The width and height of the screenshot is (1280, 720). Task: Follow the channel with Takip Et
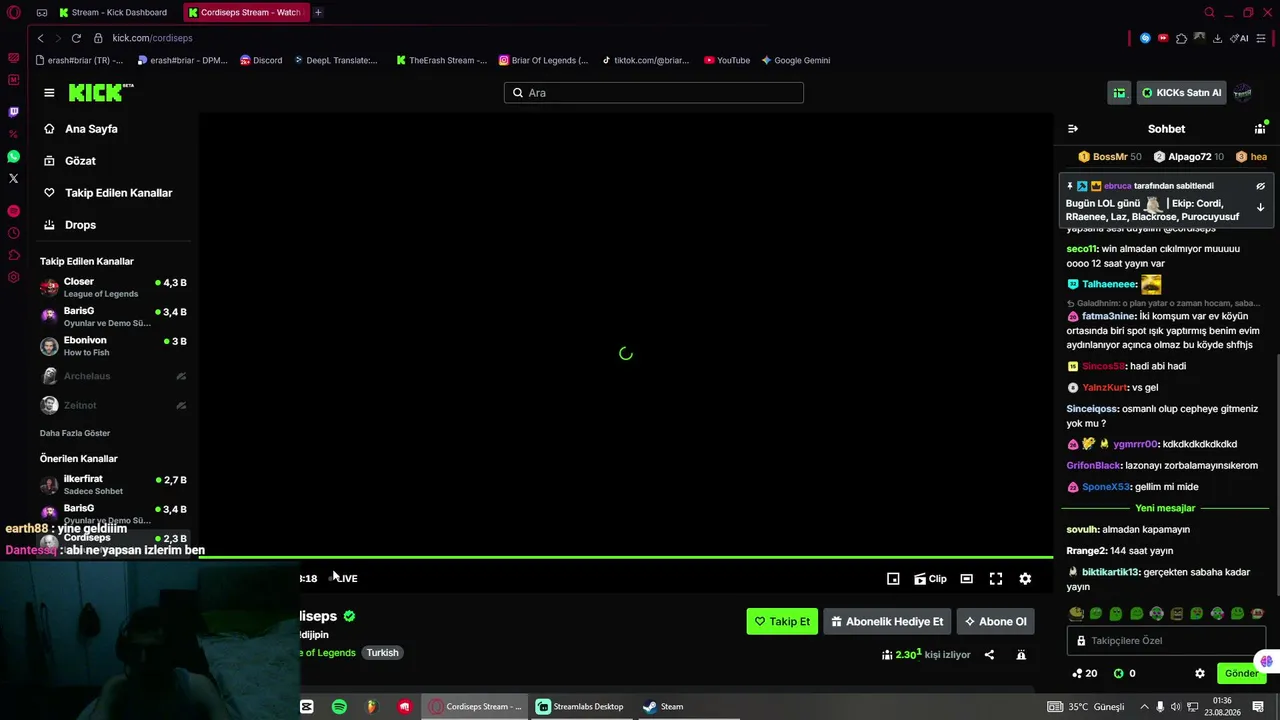(782, 621)
